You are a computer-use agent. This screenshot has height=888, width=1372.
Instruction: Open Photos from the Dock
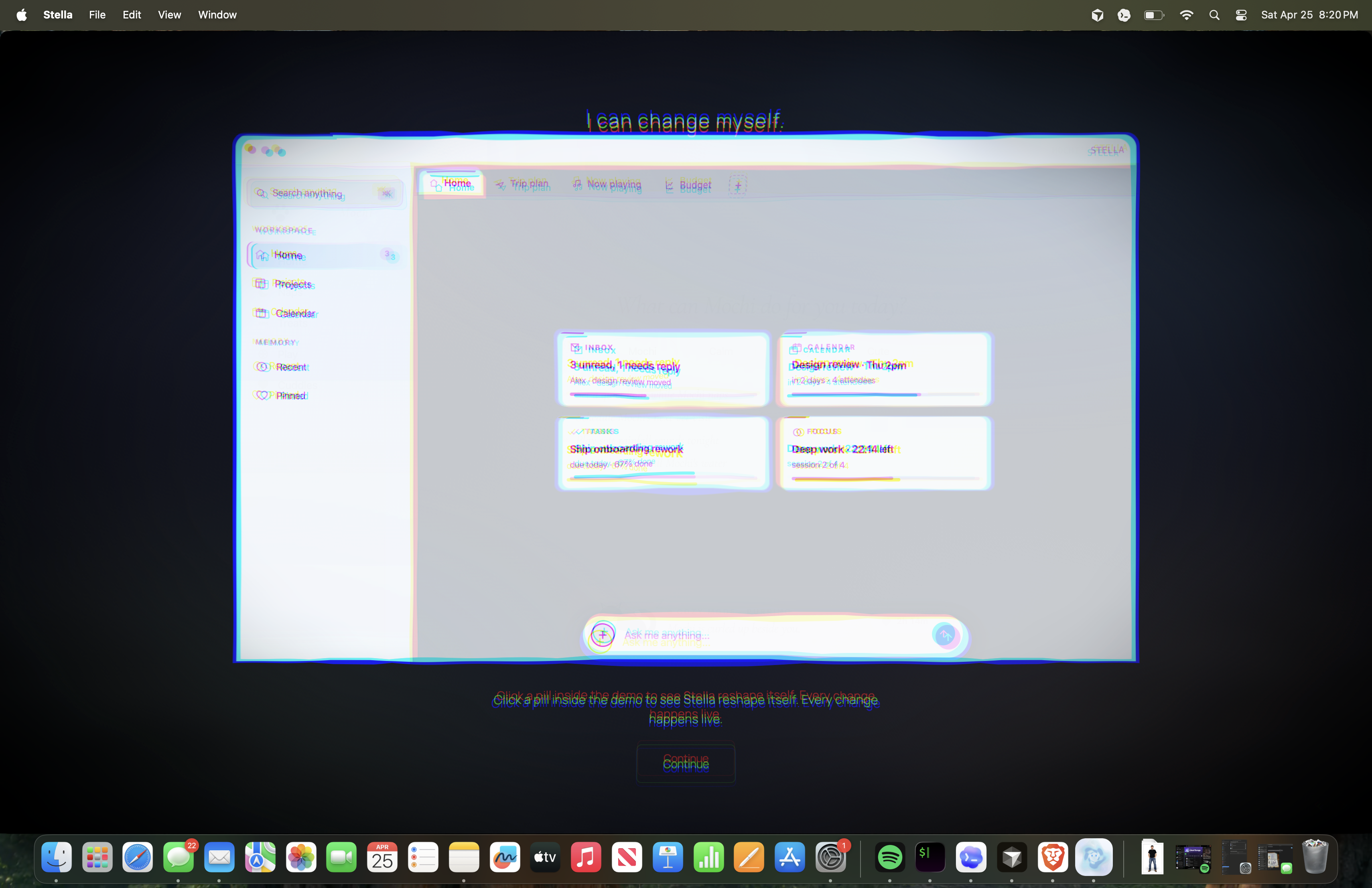coord(301,857)
